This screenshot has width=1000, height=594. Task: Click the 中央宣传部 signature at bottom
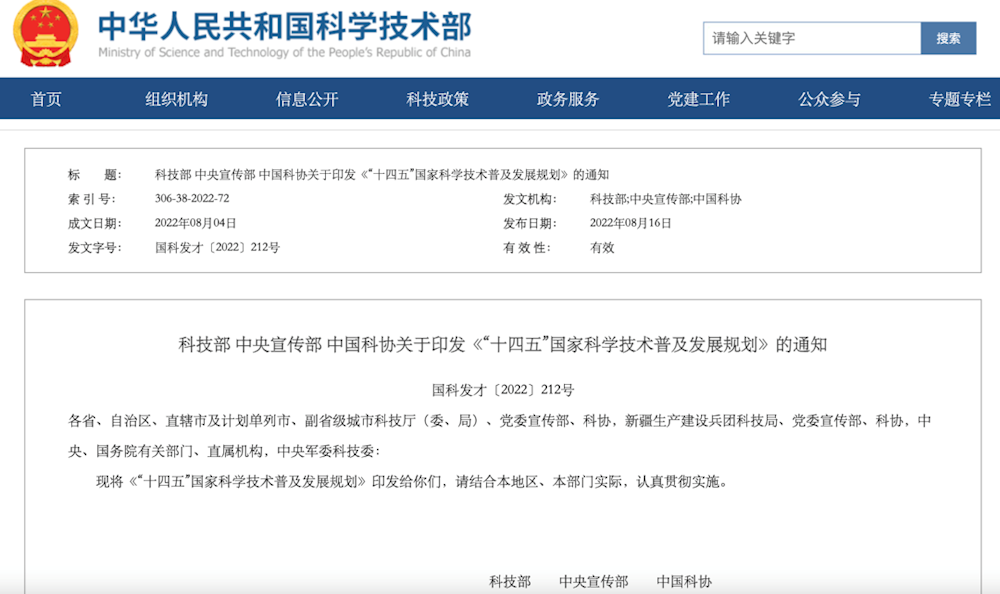(x=594, y=581)
